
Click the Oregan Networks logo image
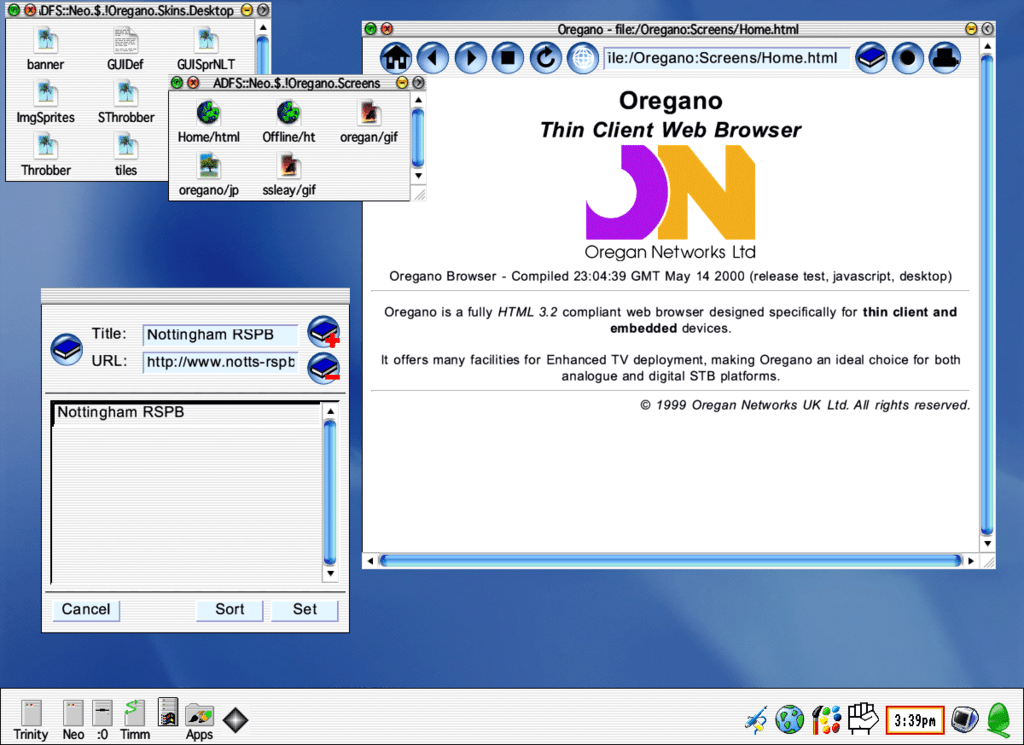(671, 202)
